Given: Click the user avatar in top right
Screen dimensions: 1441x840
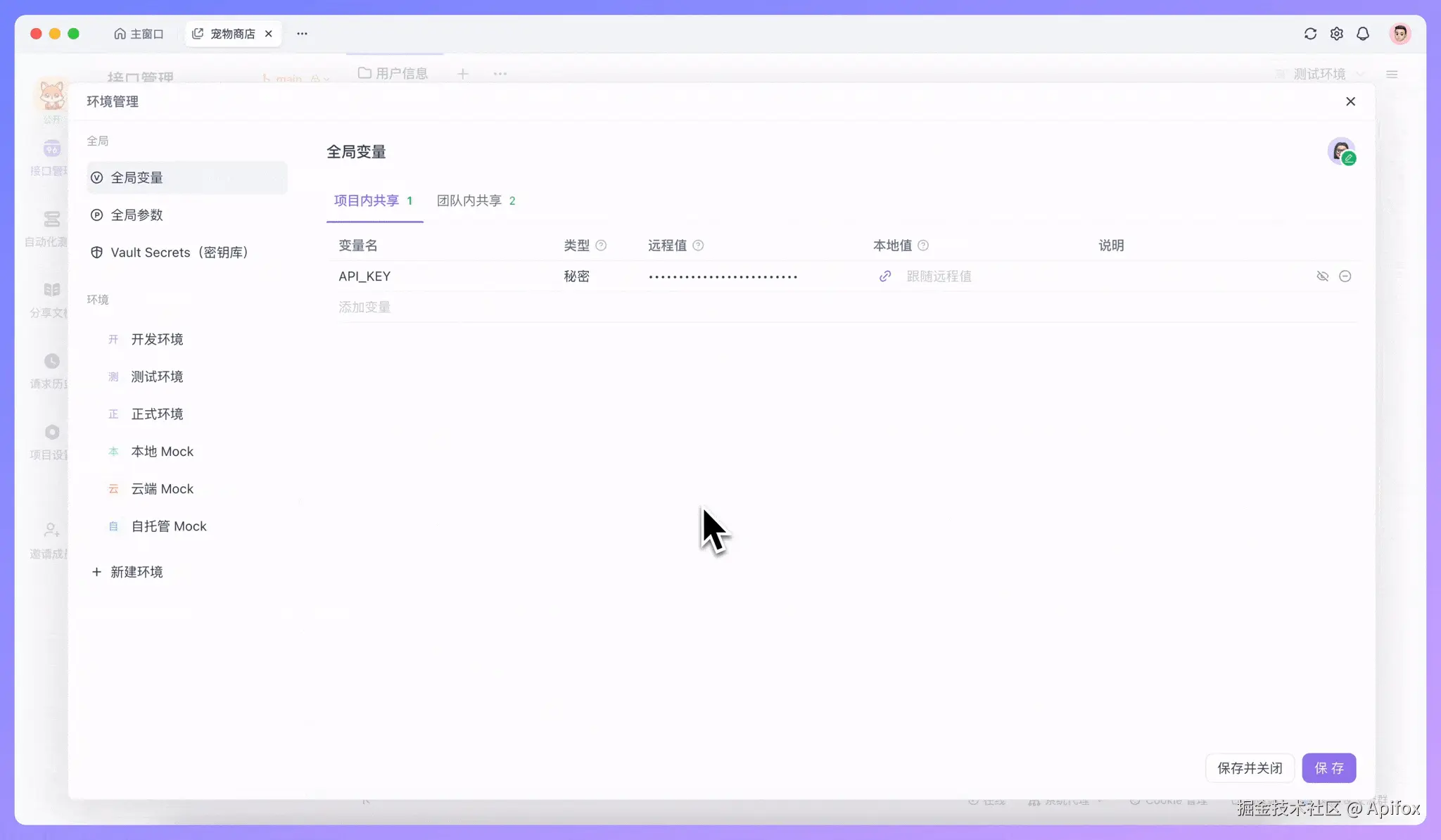Looking at the screenshot, I should coord(1399,34).
